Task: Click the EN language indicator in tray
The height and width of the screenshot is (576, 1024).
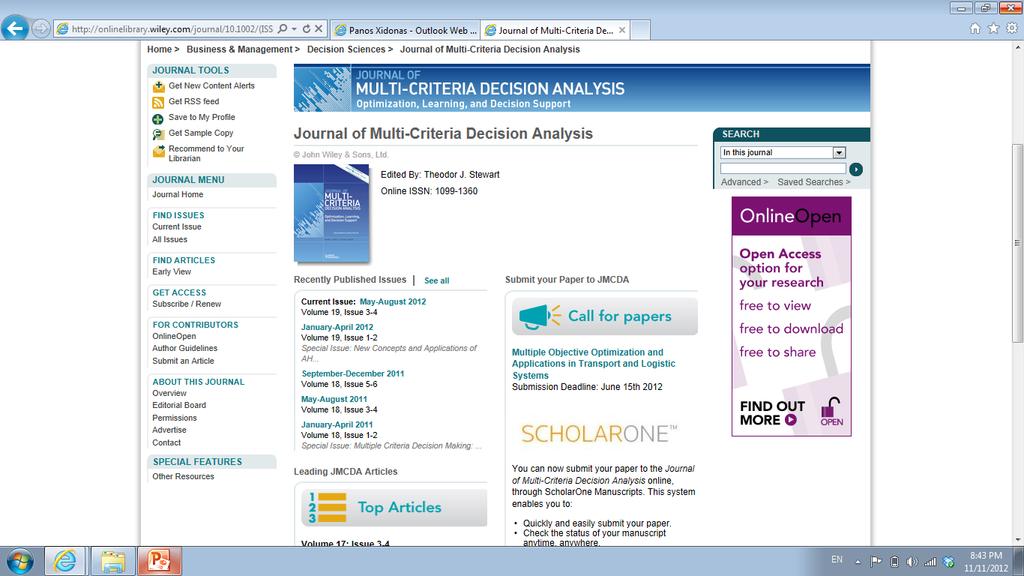Action: point(837,560)
